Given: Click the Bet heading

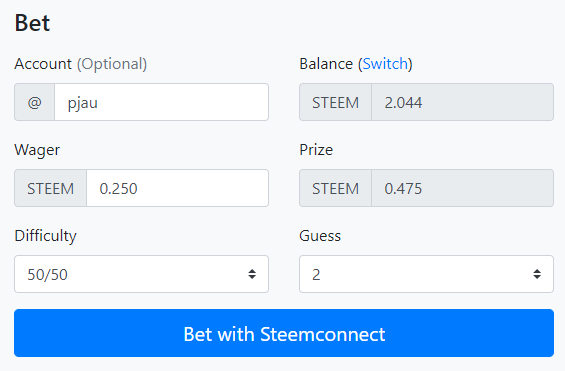Looking at the screenshot, I should click(32, 23).
